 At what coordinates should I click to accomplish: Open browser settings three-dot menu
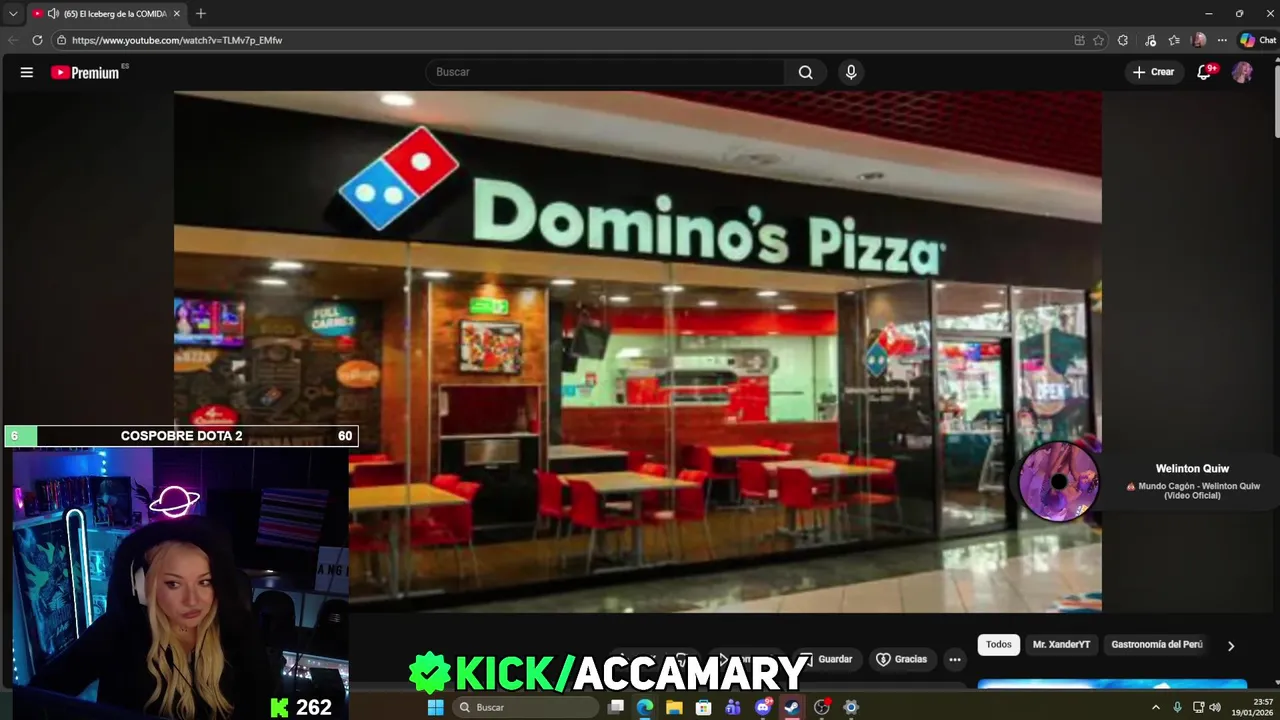[1222, 40]
